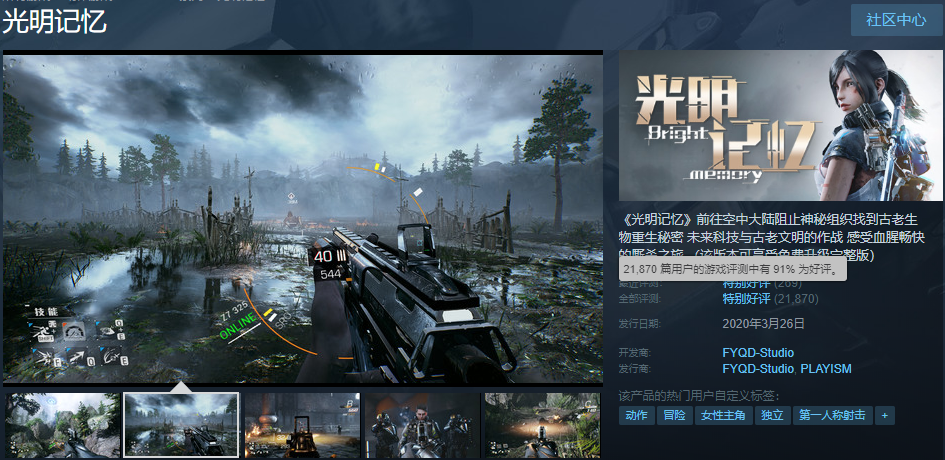Click the ammo counter 40 in screenshot
Screen dimensions: 945x460
pyautogui.click(x=322, y=256)
